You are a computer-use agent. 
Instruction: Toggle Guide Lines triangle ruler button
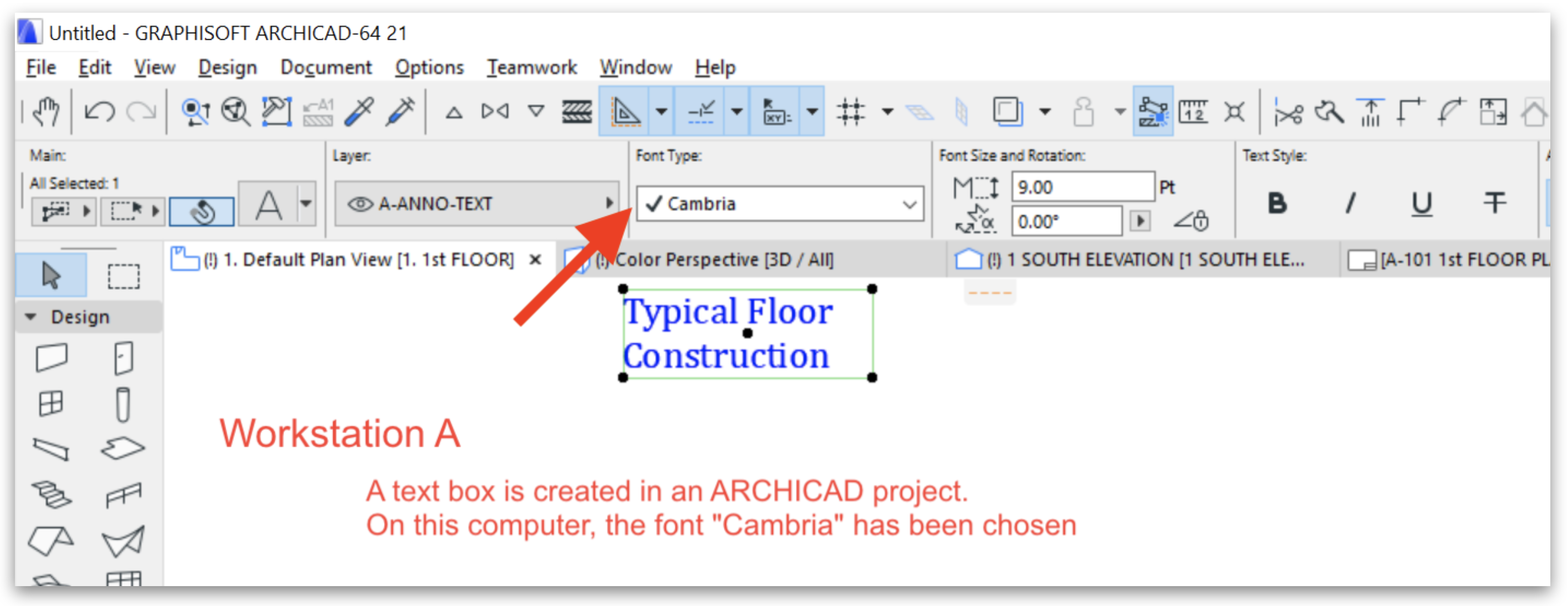point(625,111)
